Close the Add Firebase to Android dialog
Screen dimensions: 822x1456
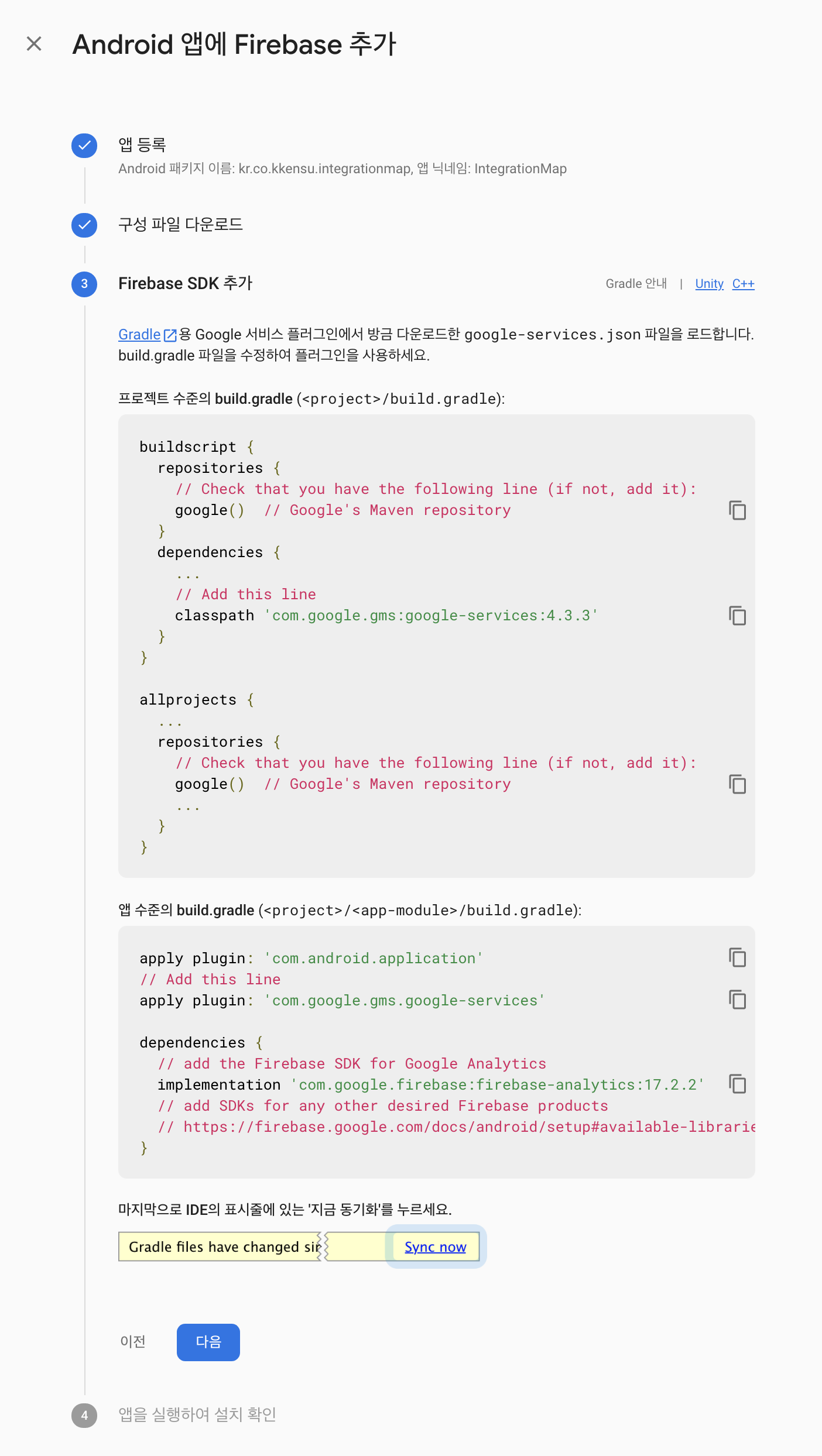pyautogui.click(x=34, y=44)
